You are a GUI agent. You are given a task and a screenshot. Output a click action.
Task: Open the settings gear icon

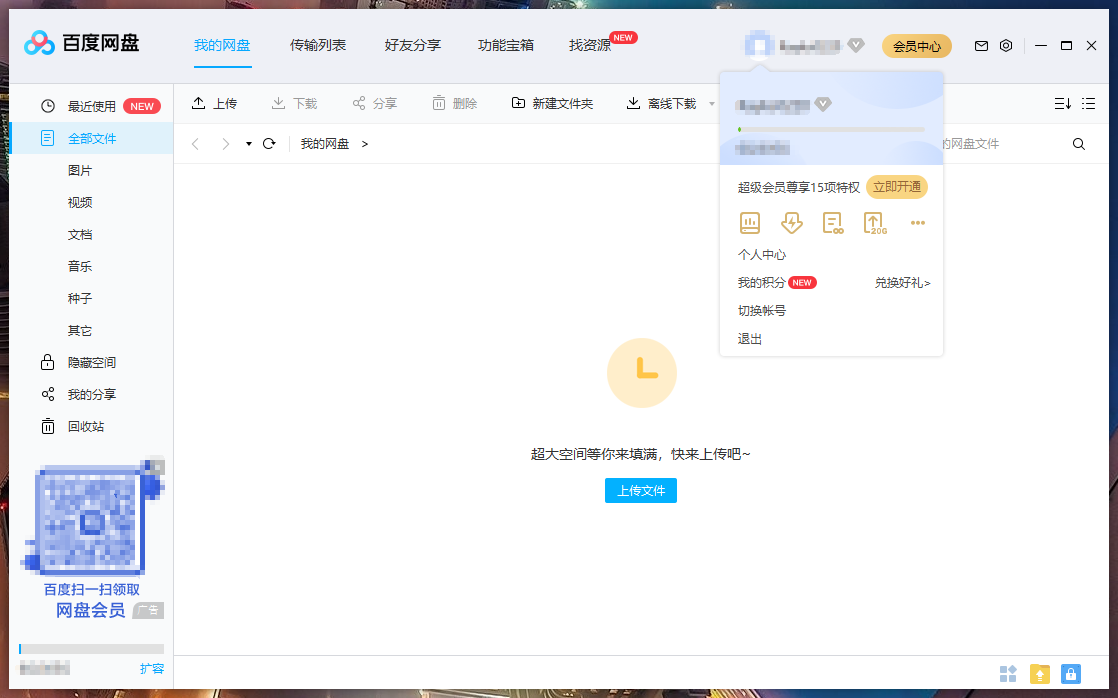(1006, 45)
